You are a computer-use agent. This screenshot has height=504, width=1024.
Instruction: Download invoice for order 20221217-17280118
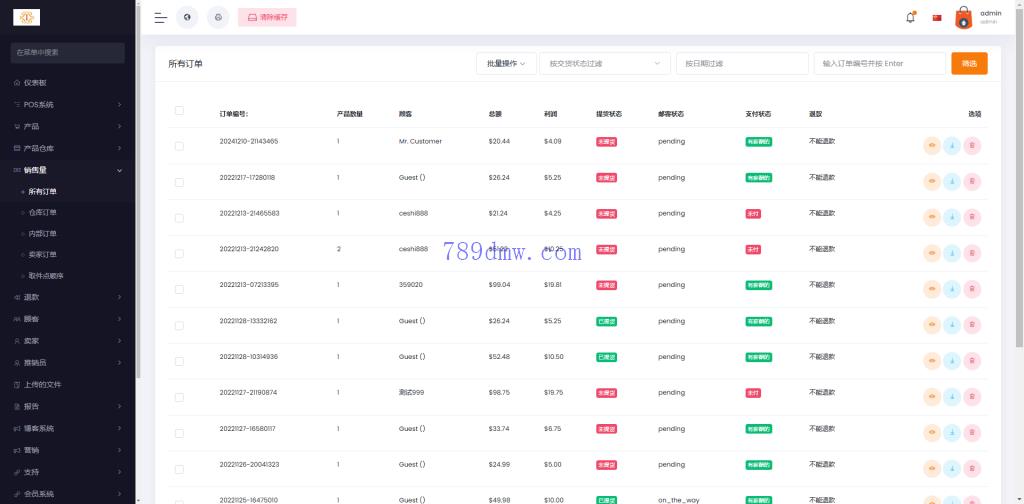(x=952, y=182)
